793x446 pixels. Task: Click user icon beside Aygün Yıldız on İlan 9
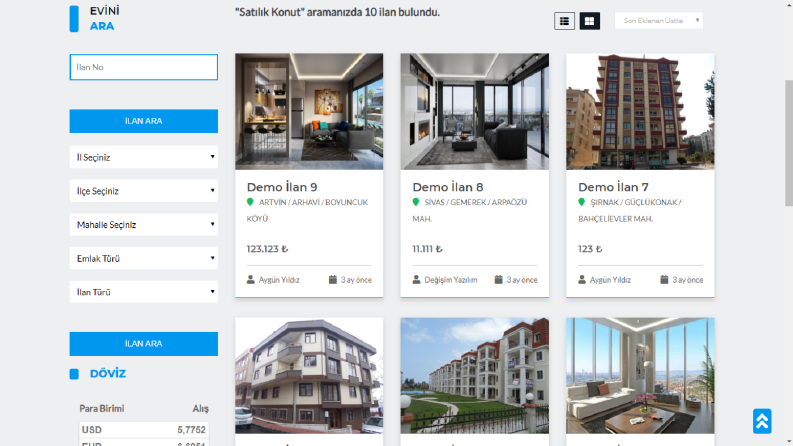tap(250, 280)
